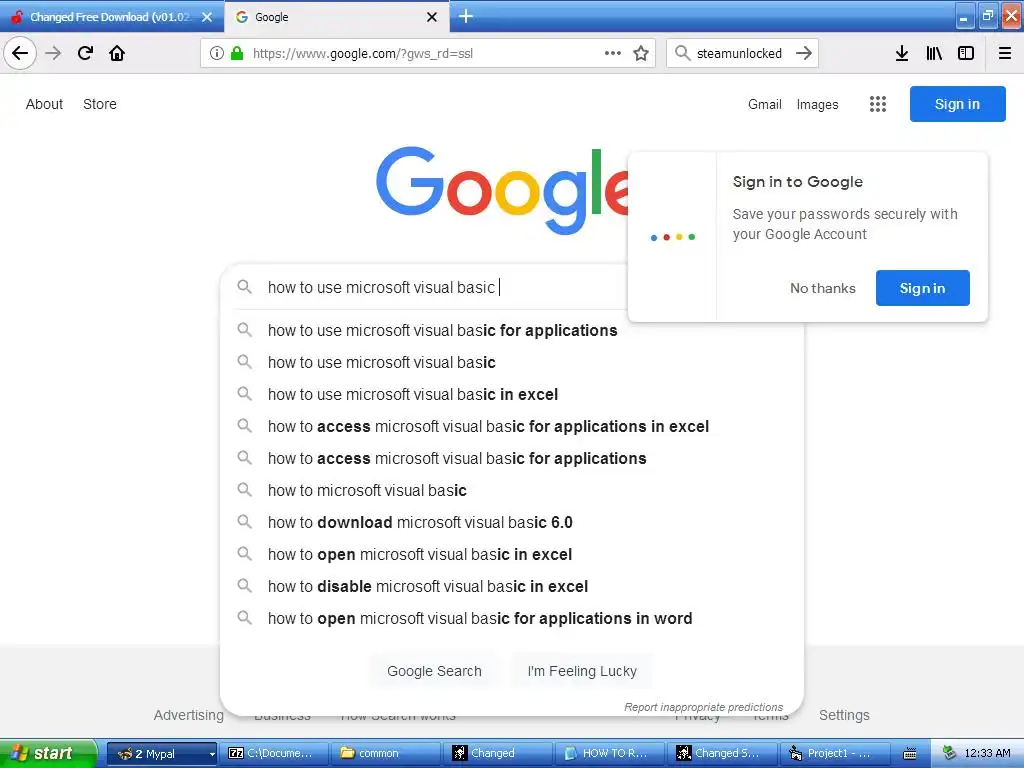Select suggestion 'how to use microsoft visual basic in excel'
This screenshot has height=768, width=1024.
click(x=511, y=394)
